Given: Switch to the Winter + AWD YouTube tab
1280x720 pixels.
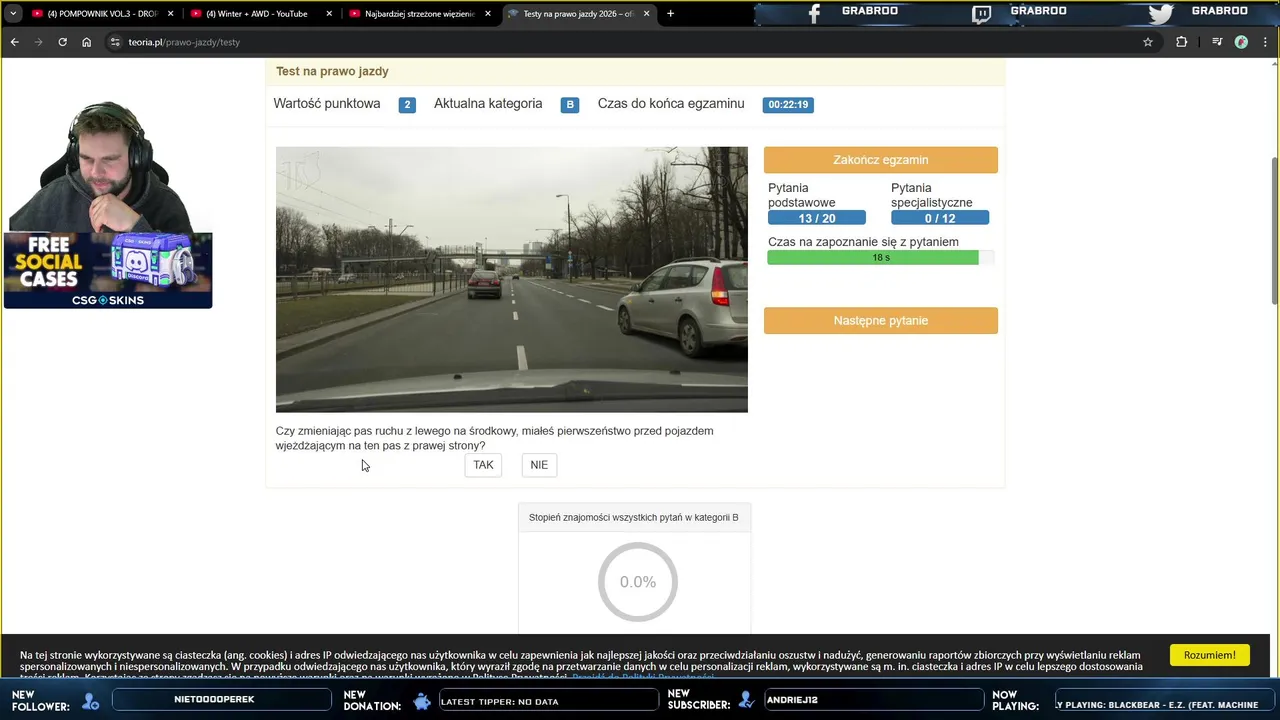Looking at the screenshot, I should [x=261, y=14].
